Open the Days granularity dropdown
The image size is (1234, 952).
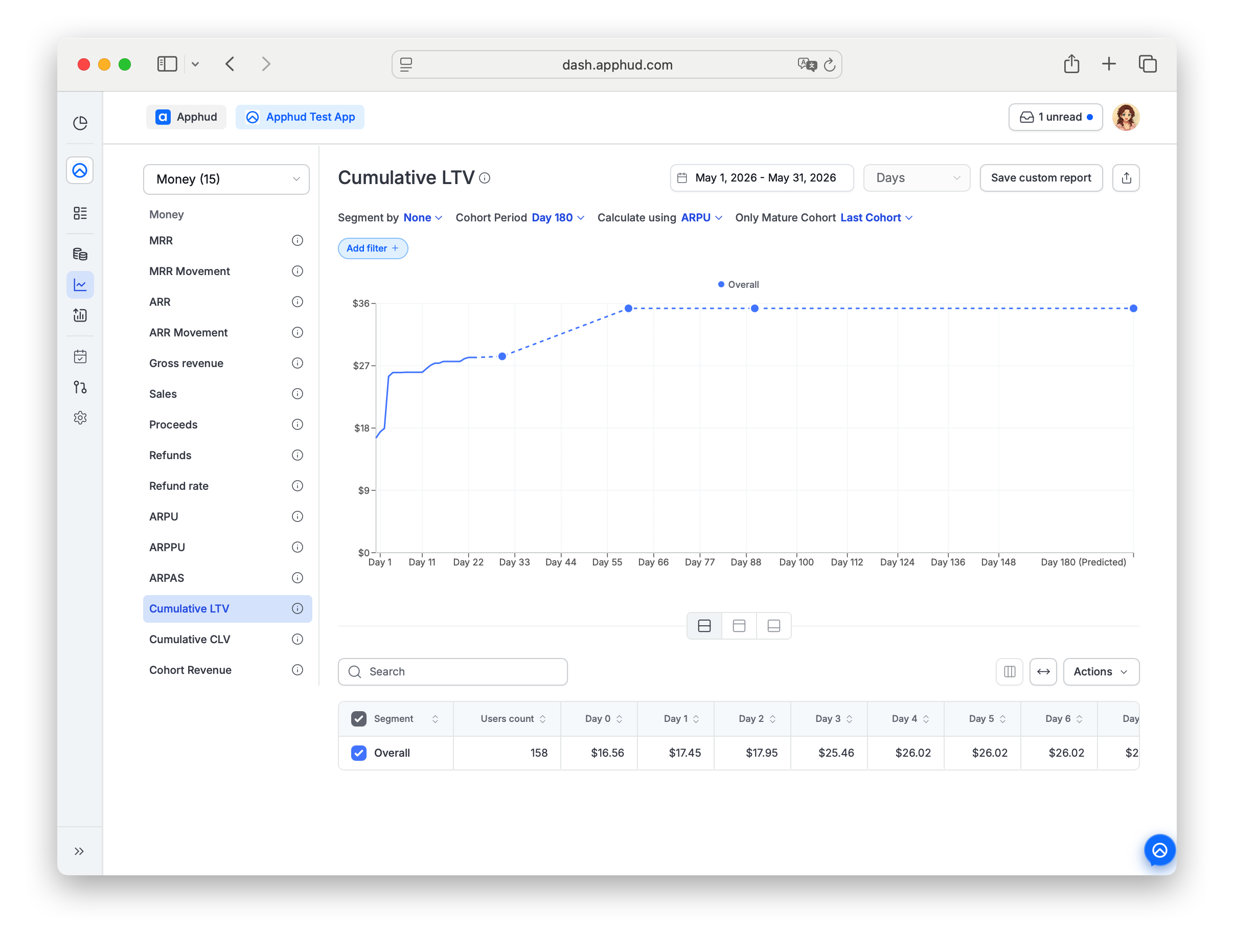pyautogui.click(x=917, y=178)
